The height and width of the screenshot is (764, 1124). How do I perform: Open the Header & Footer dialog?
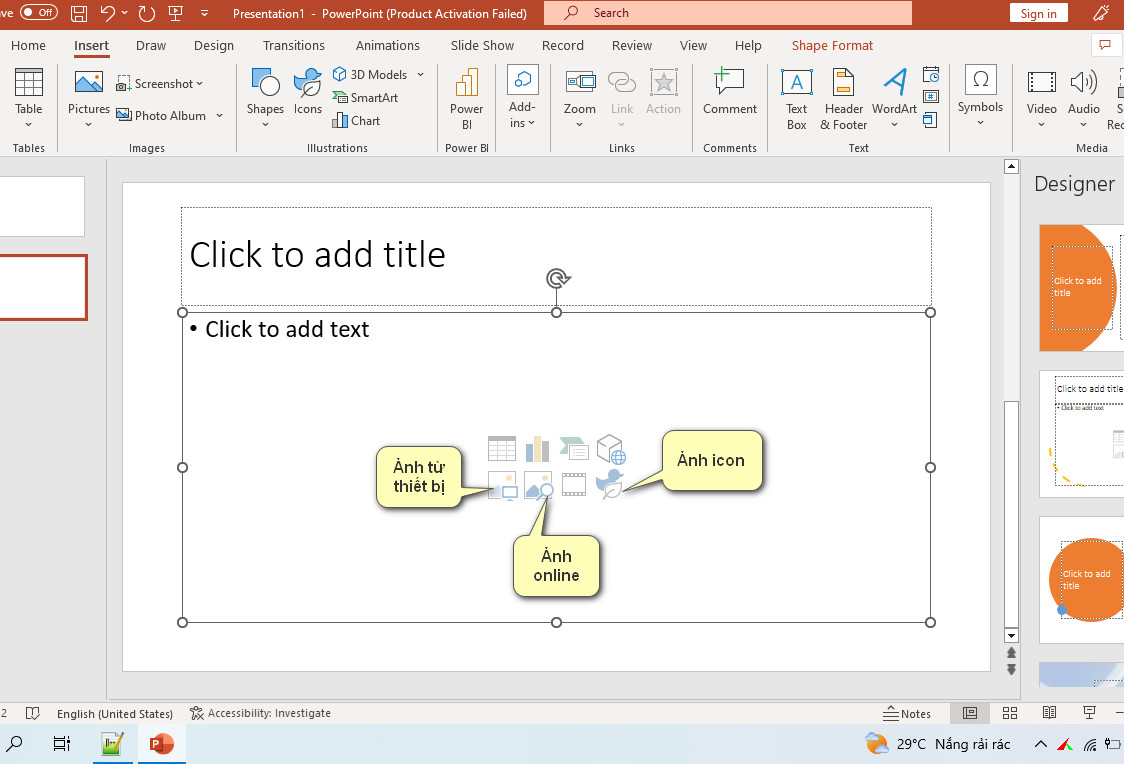pos(844,100)
